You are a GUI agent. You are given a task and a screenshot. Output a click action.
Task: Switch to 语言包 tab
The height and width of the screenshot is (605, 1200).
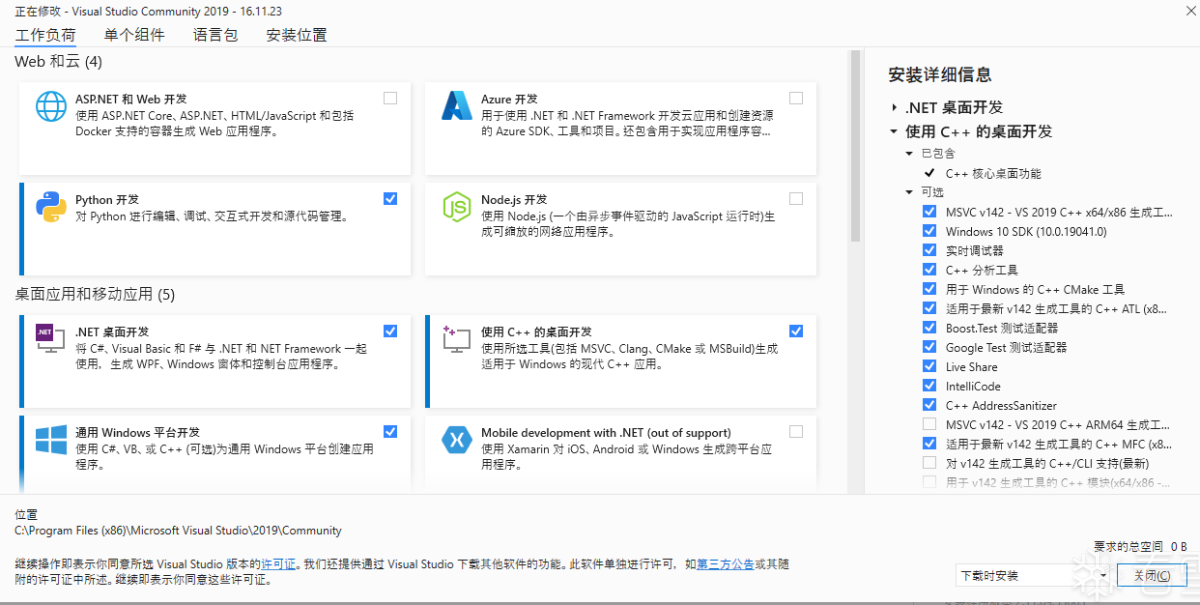[x=216, y=35]
